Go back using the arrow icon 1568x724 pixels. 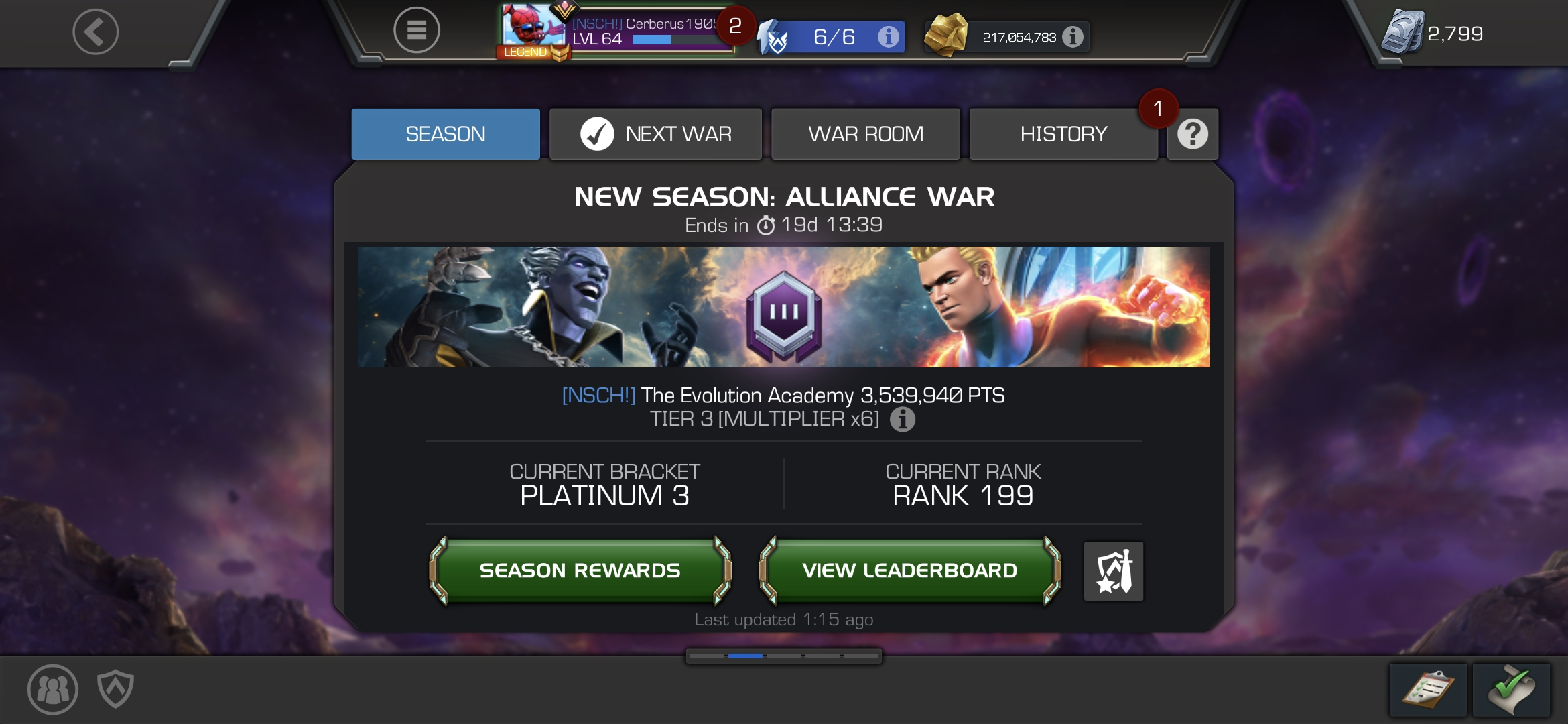coord(96,32)
